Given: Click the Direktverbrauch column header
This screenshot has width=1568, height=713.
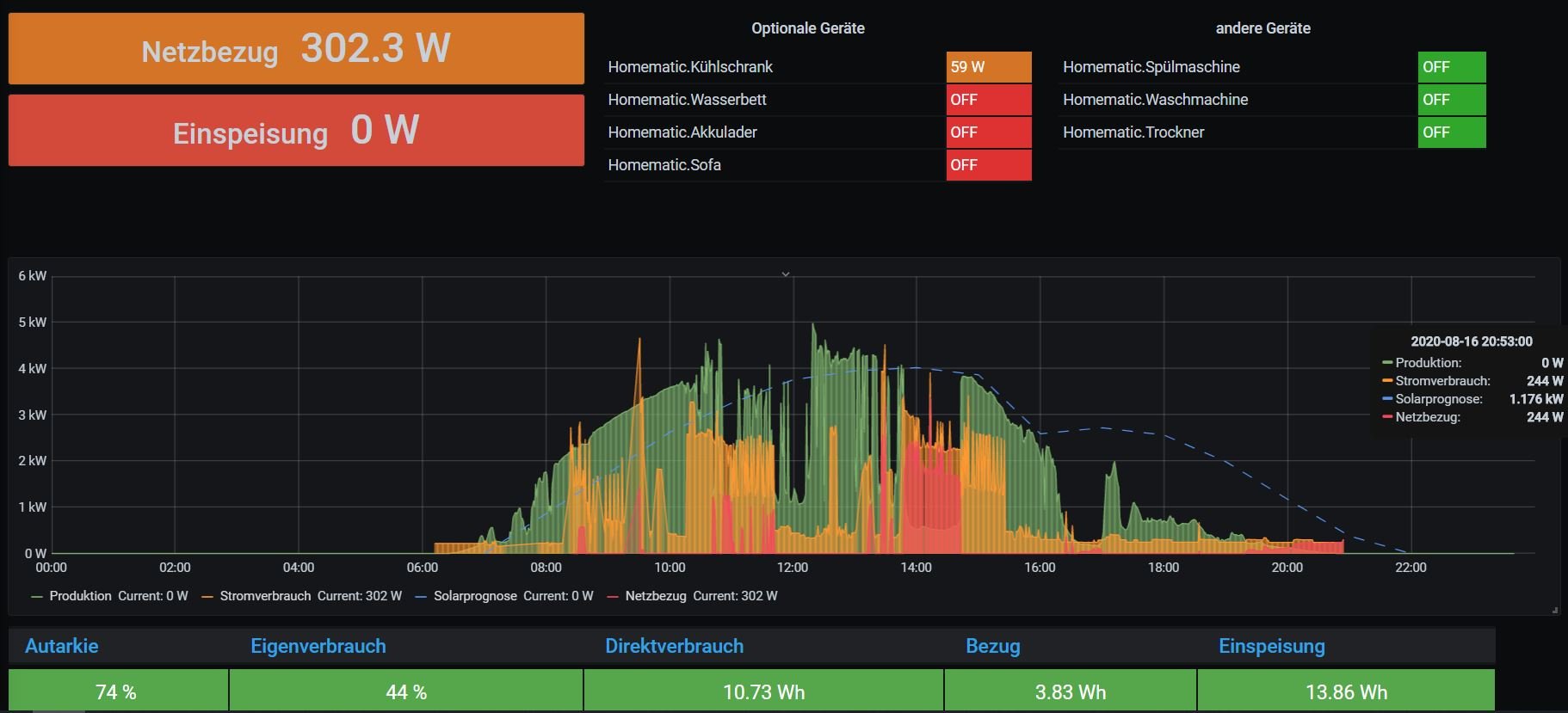Looking at the screenshot, I should point(674,647).
